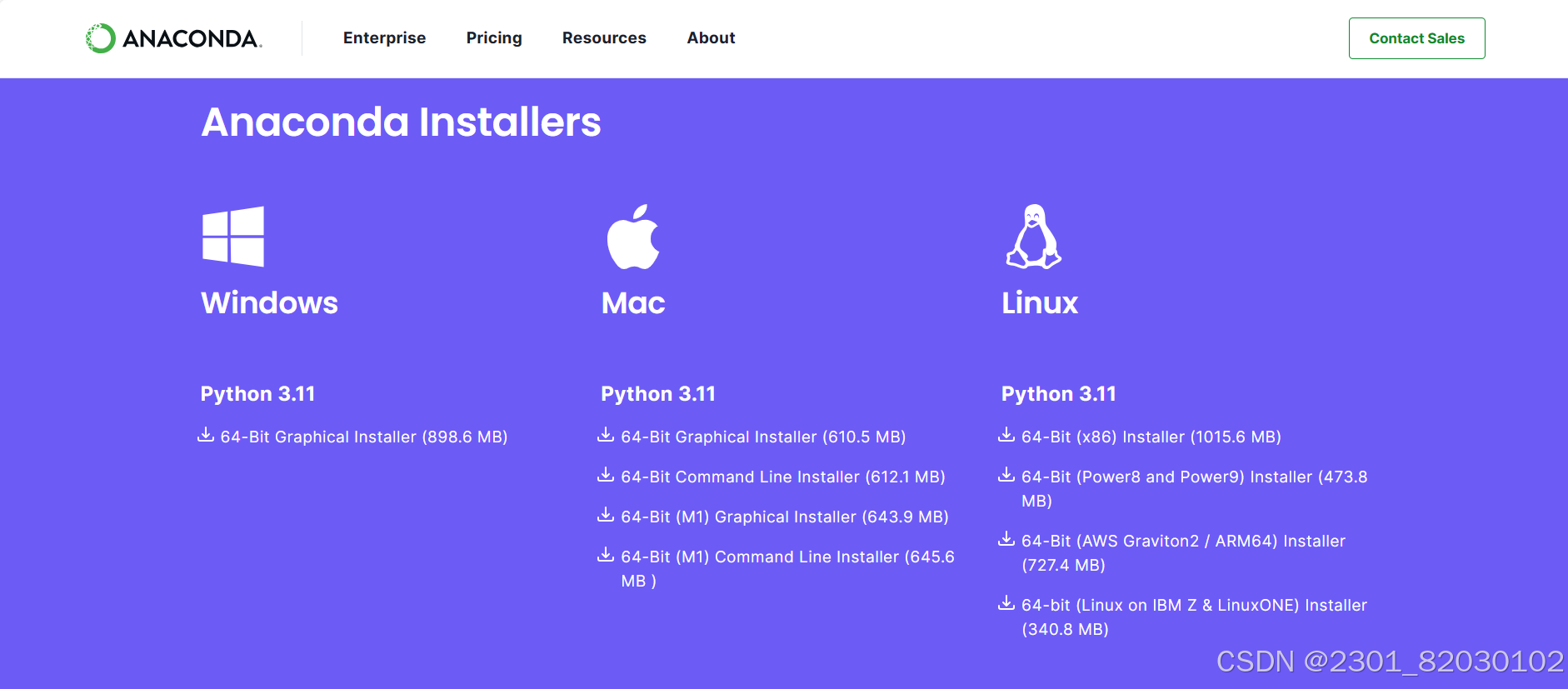Click download icon beside Power8 and Power9 Installer
Image resolution: width=1568 pixels, height=689 pixels.
click(1006, 475)
